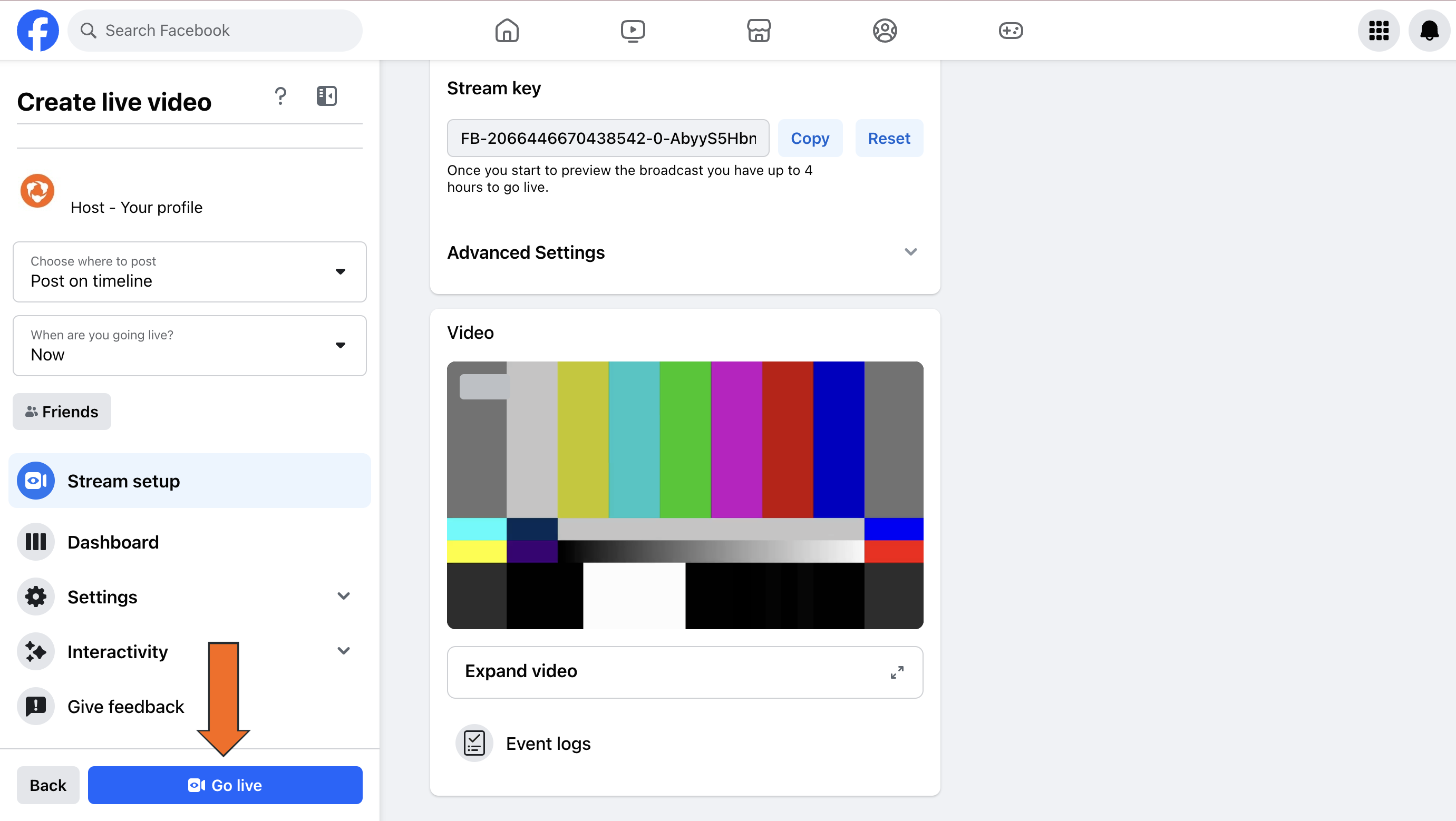Click the Go live button
Screen dimensions: 1456x821
[x=225, y=785]
